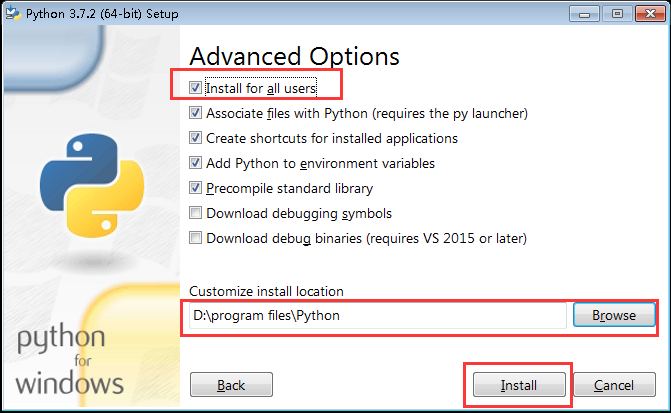This screenshot has height=413, width=671.
Task: Check Download debug binaries option
Action: [195, 238]
